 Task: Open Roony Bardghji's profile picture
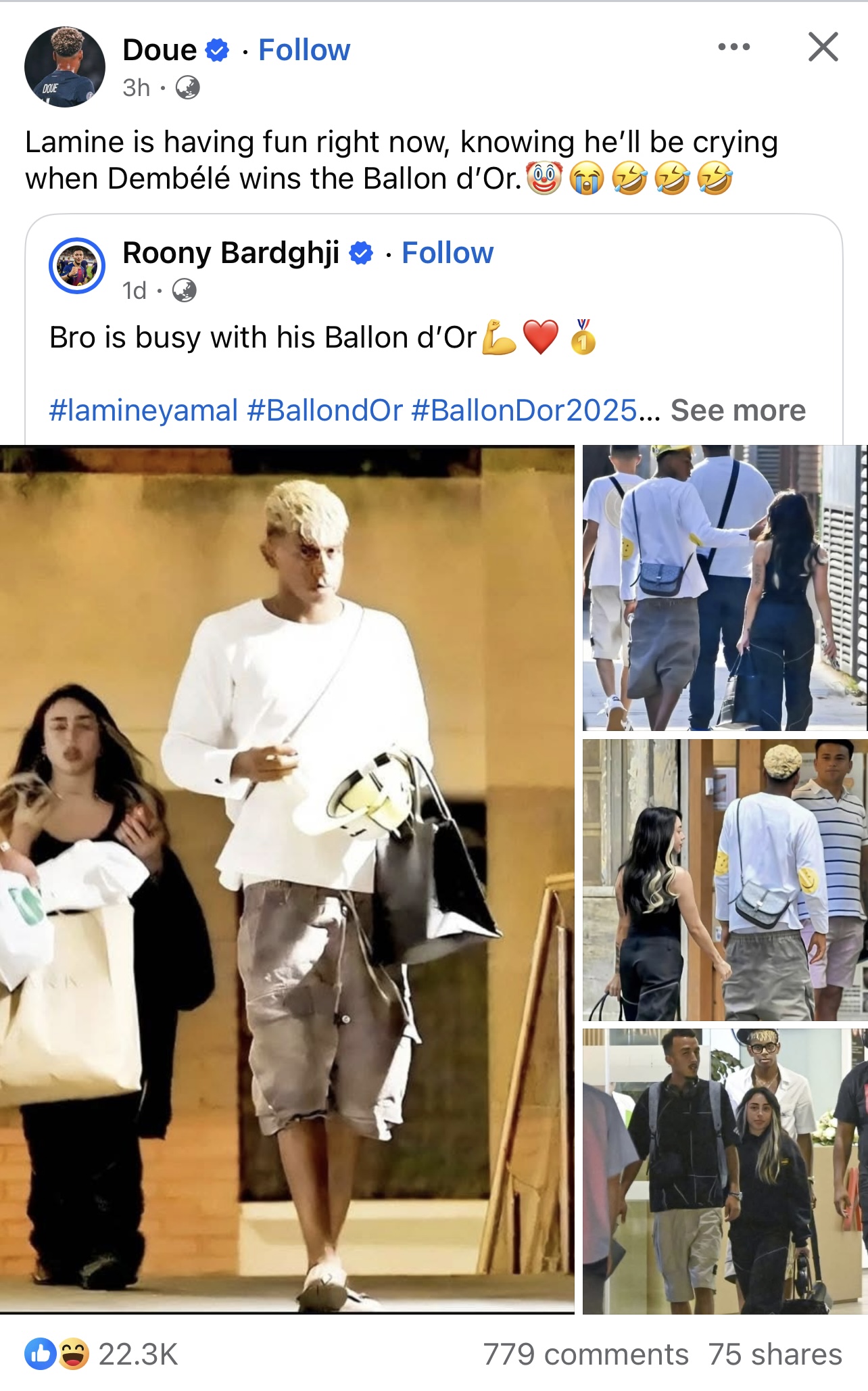(x=77, y=266)
